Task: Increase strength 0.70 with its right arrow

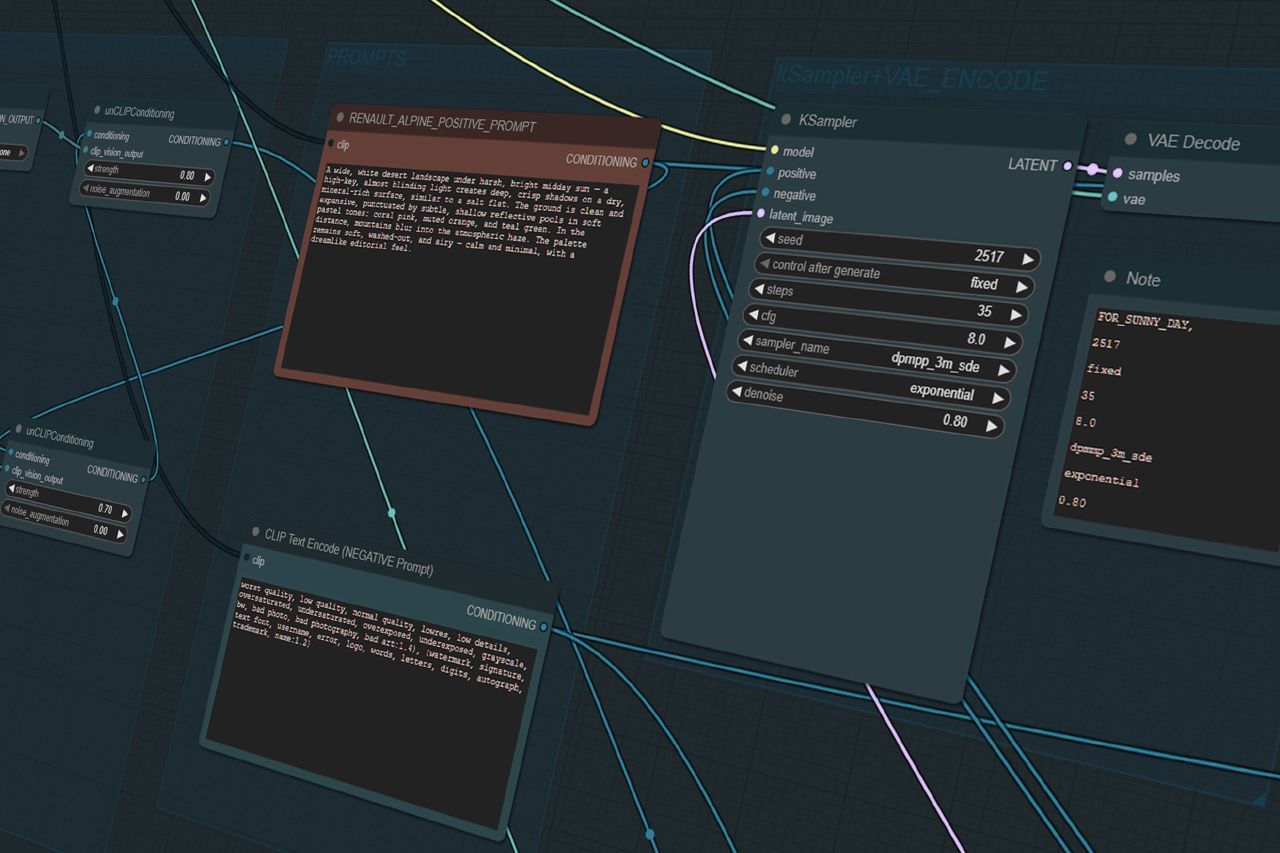Action: click(x=125, y=513)
